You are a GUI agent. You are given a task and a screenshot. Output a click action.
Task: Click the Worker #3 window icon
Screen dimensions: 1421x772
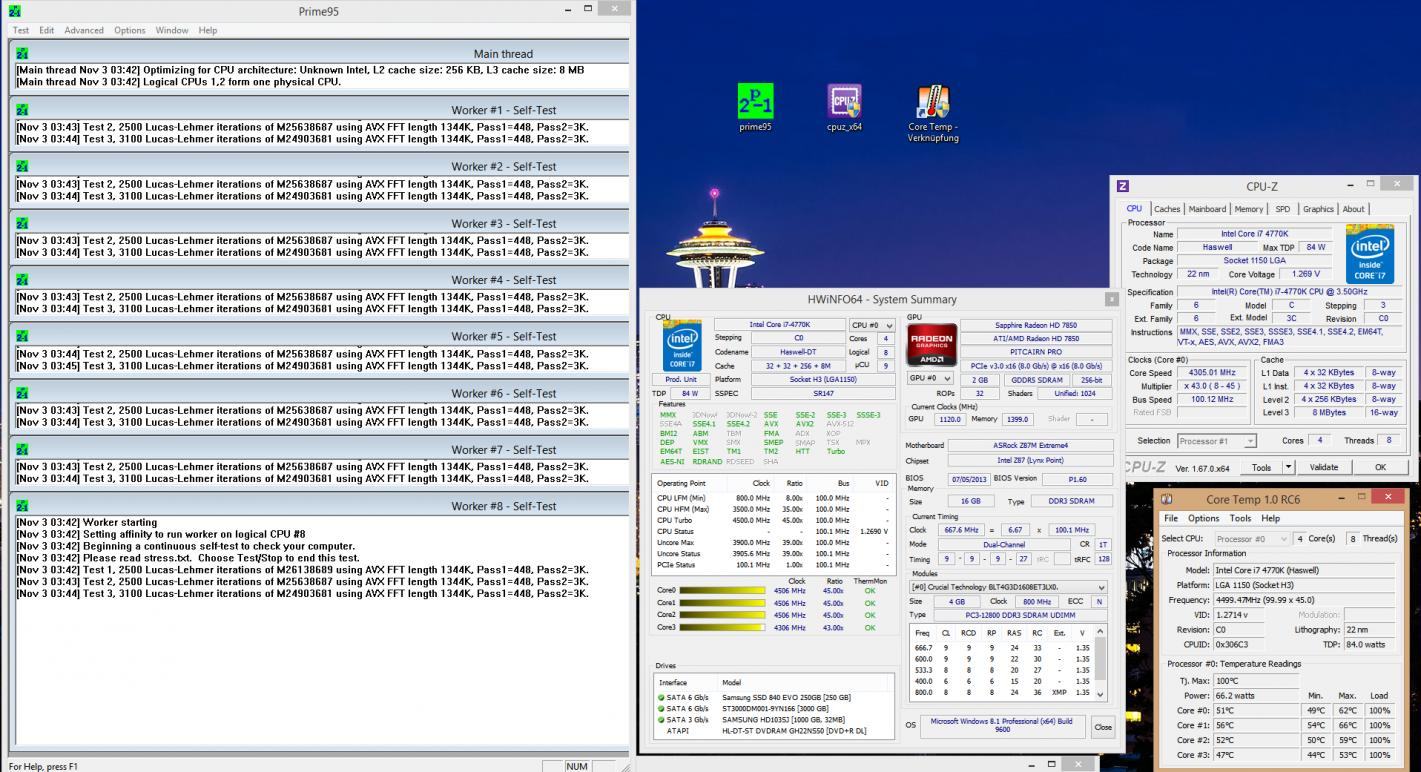(x=22, y=223)
